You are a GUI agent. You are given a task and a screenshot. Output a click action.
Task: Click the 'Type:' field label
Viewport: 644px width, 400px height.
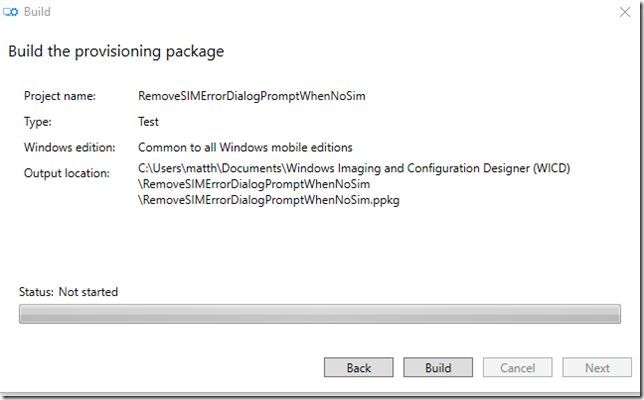(38, 122)
